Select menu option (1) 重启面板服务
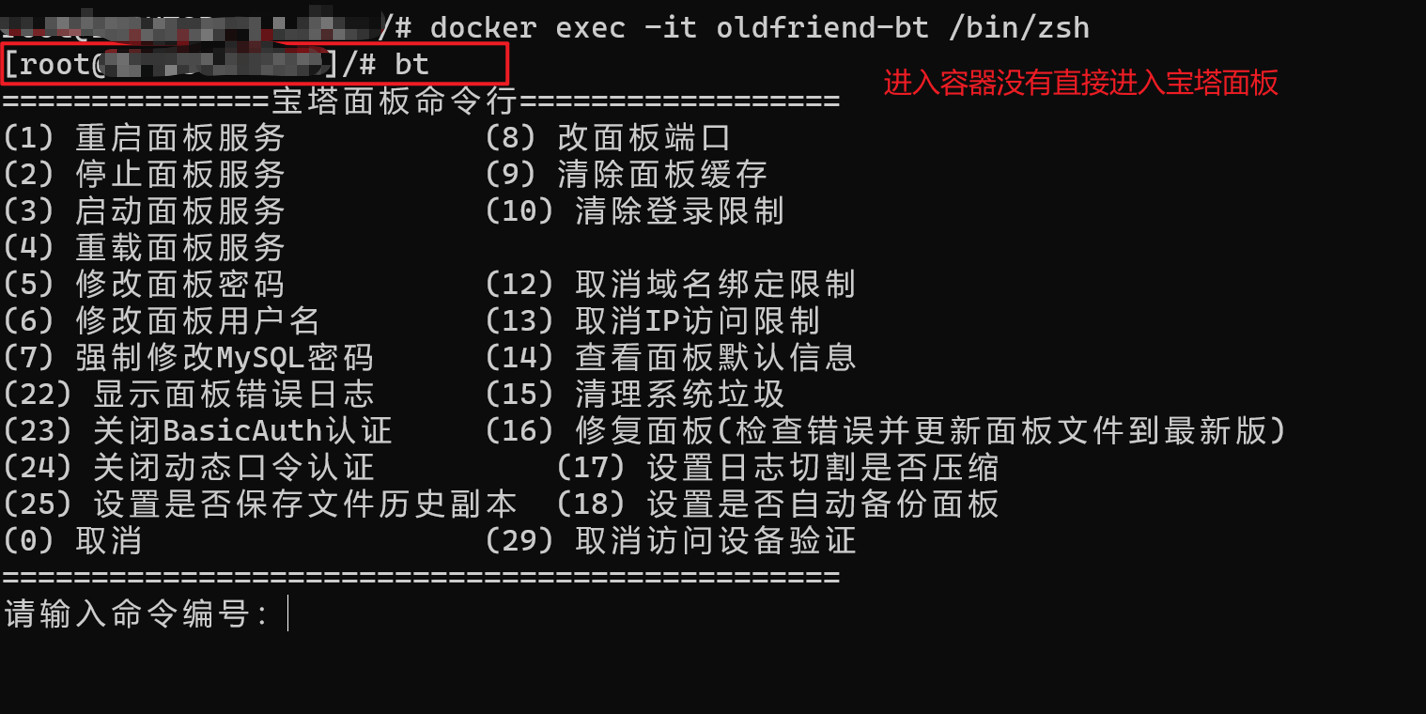This screenshot has height=714, width=1426. [x=144, y=137]
